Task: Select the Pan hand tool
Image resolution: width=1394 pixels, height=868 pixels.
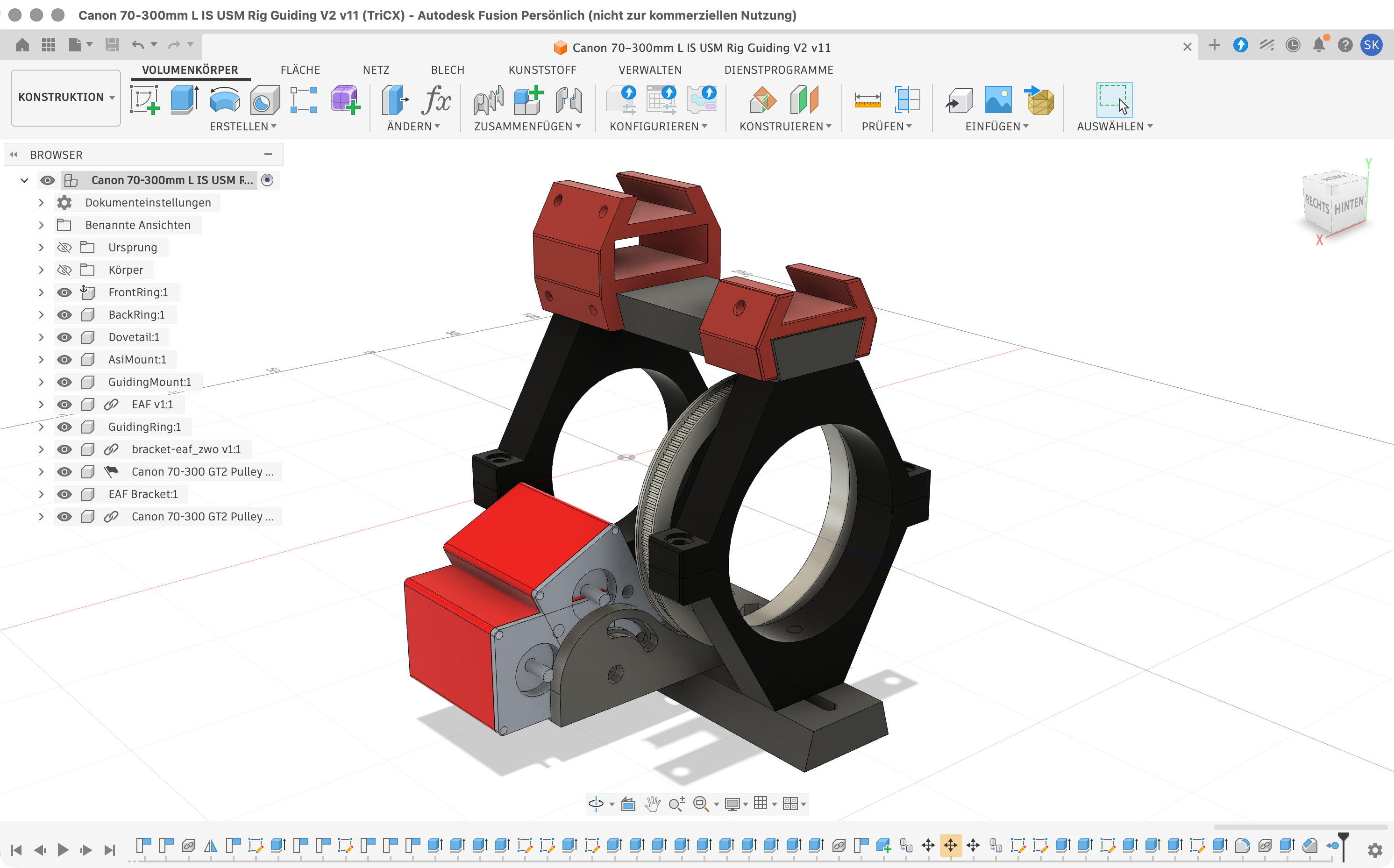Action: (652, 804)
